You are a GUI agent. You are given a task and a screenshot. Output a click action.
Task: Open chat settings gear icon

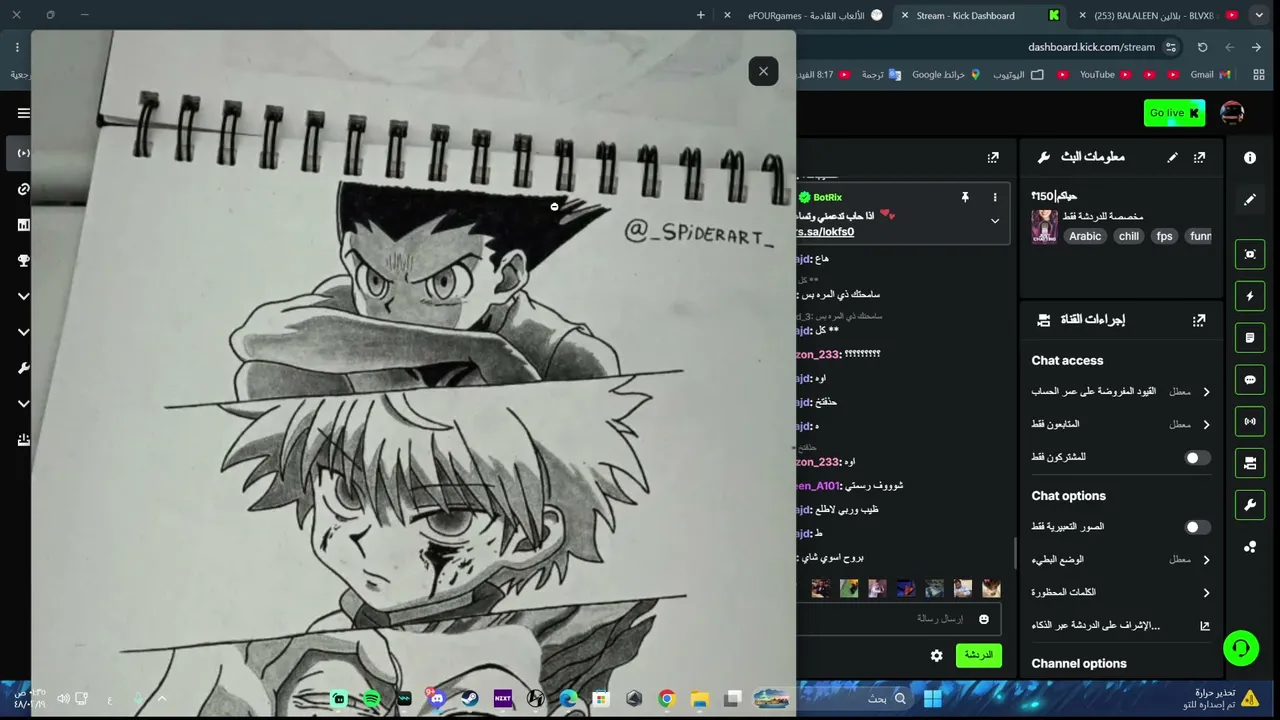pos(937,656)
